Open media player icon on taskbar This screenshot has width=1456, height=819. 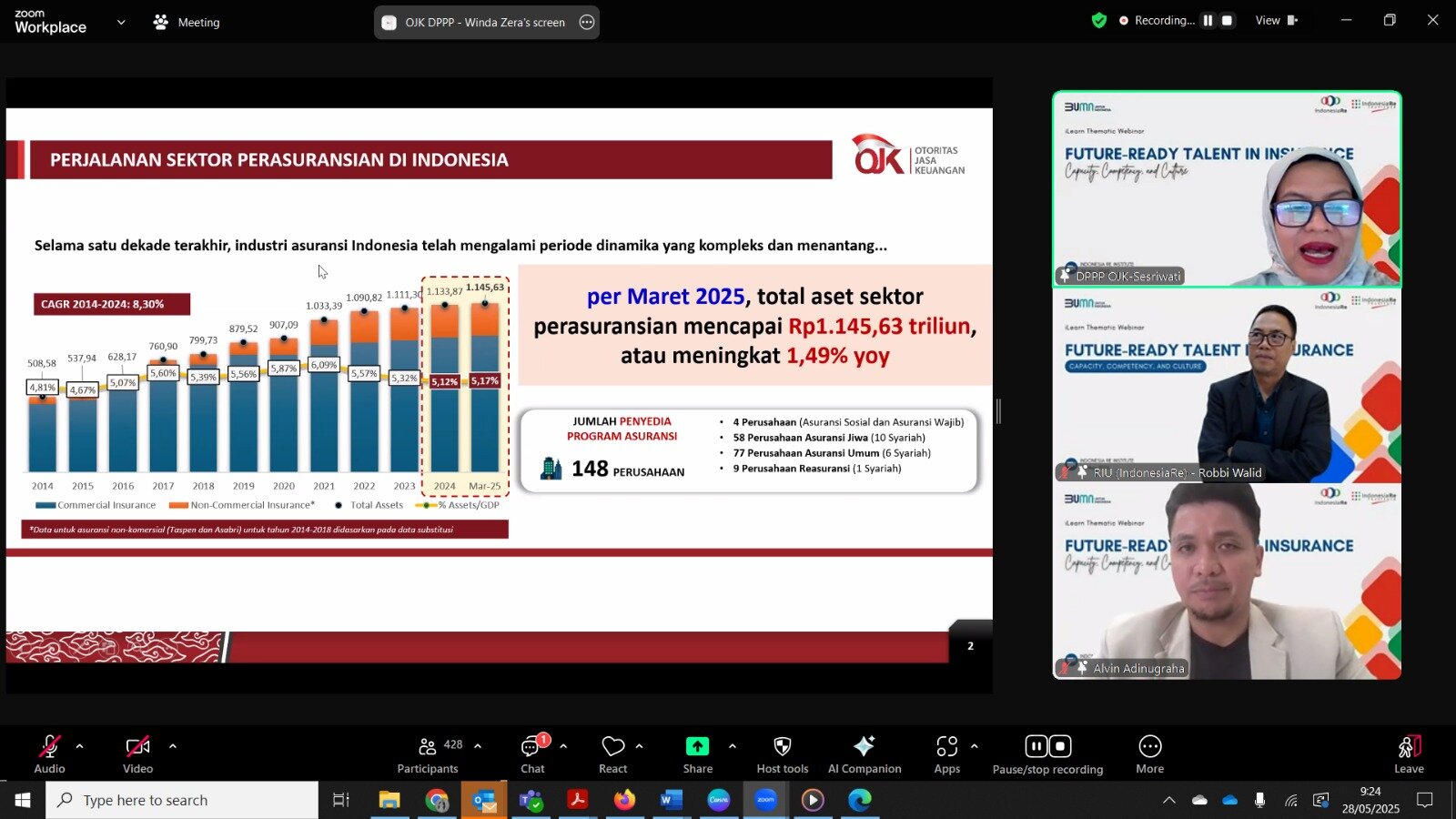click(x=813, y=800)
